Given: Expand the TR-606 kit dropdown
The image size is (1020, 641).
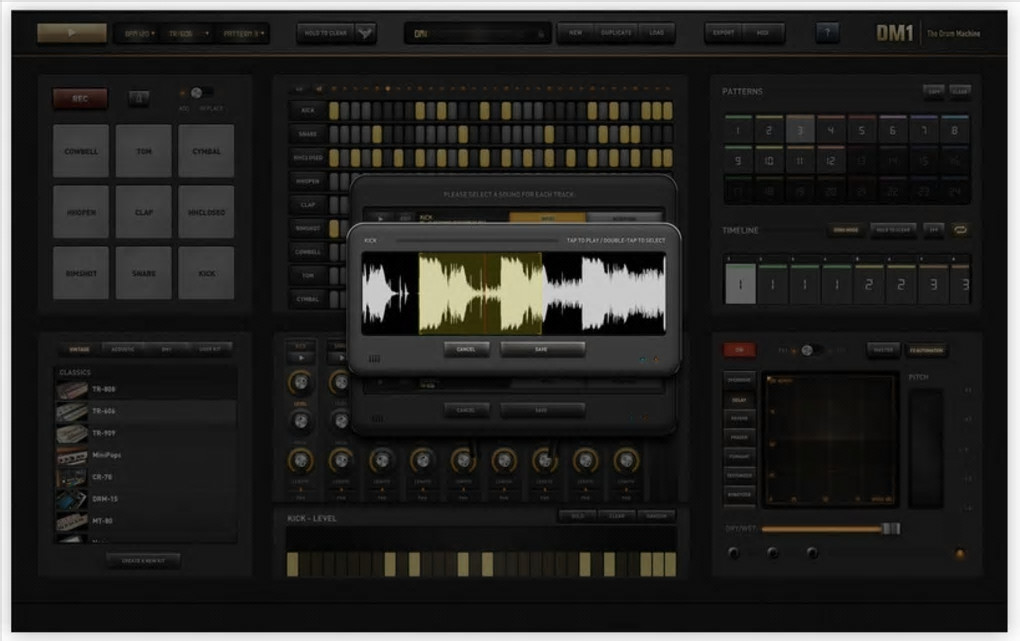Looking at the screenshot, I should click(x=189, y=33).
